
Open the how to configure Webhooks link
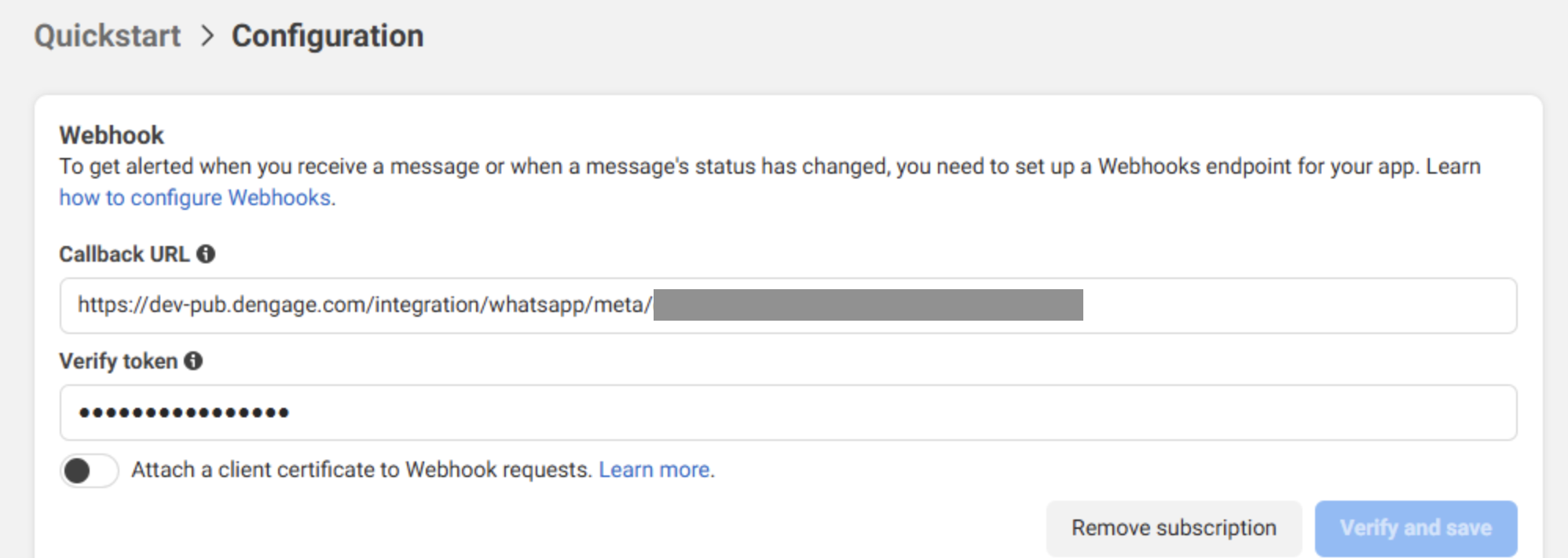coord(196,198)
